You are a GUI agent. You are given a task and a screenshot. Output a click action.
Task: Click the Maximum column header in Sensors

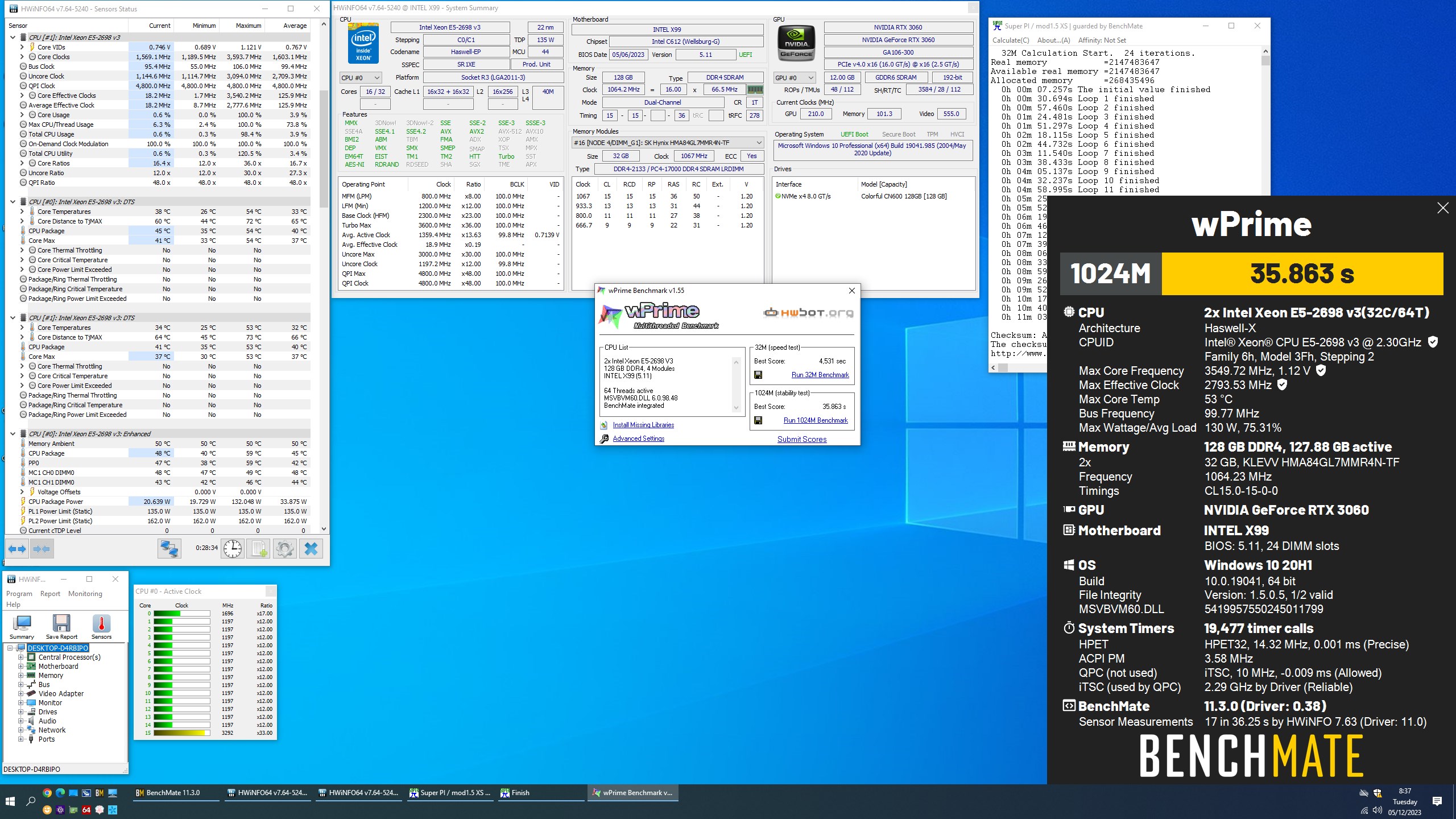point(242,26)
